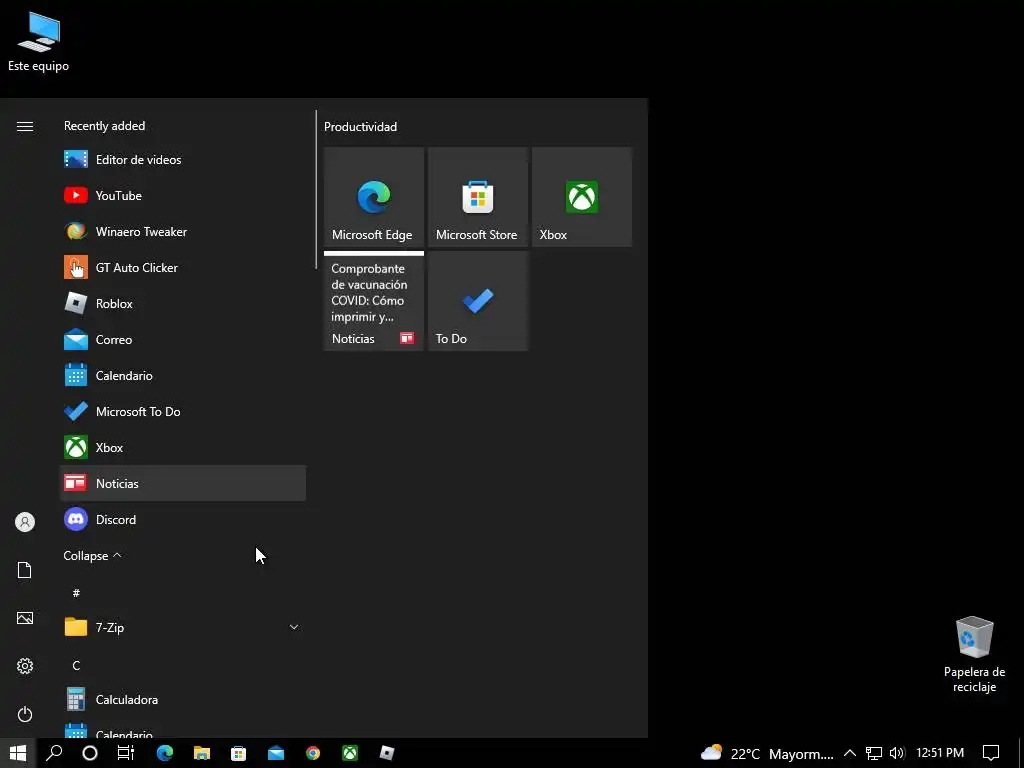The width and height of the screenshot is (1024, 768).
Task: Open the taskbar Search magnifier
Action: pyautogui.click(x=54, y=753)
